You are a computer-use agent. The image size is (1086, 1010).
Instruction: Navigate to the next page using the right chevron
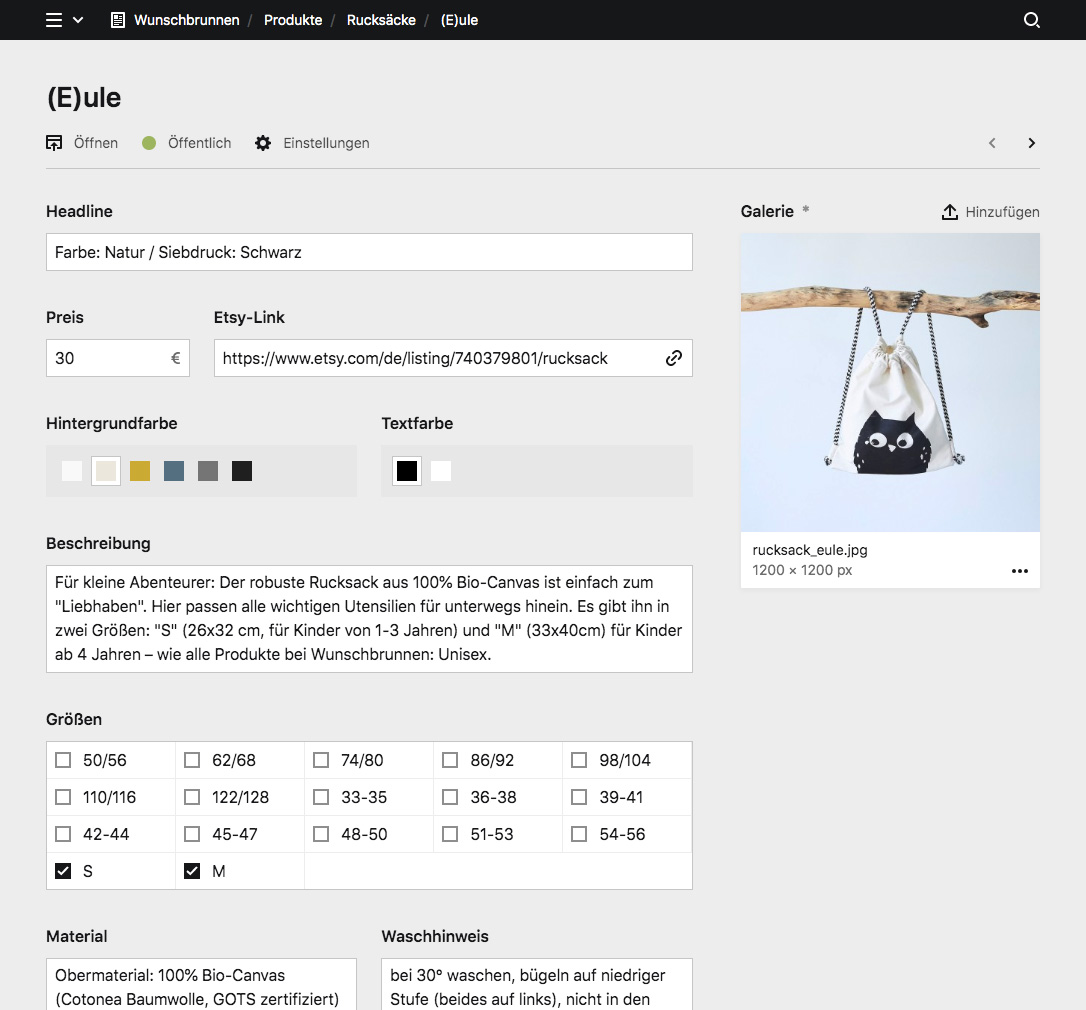[x=1031, y=142]
